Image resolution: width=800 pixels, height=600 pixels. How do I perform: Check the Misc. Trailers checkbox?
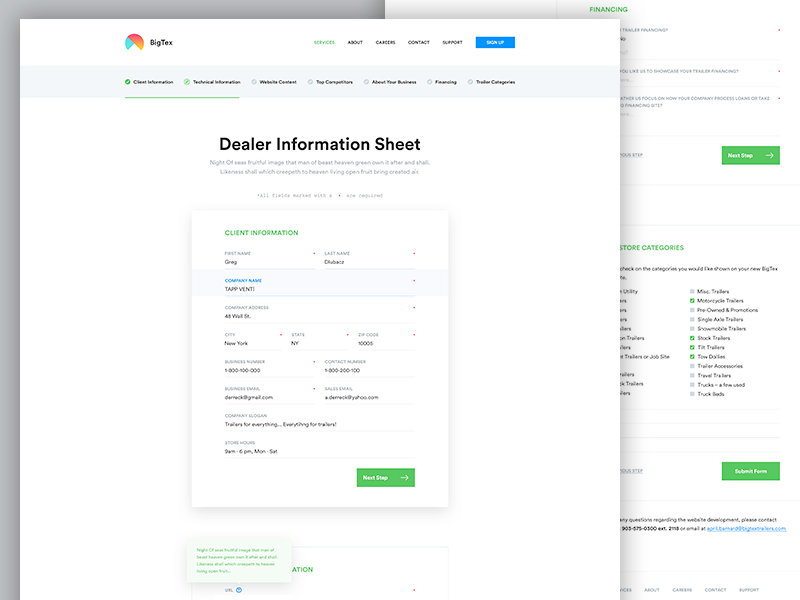tap(692, 291)
